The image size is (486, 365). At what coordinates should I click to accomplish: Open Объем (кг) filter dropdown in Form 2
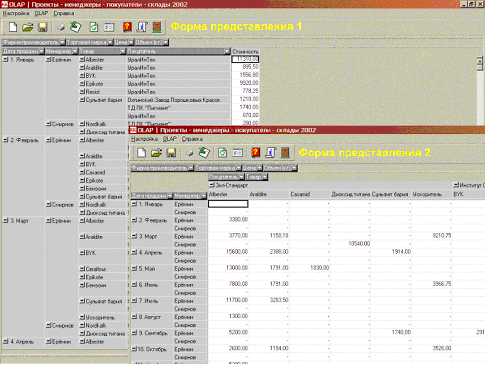[x=294, y=168]
